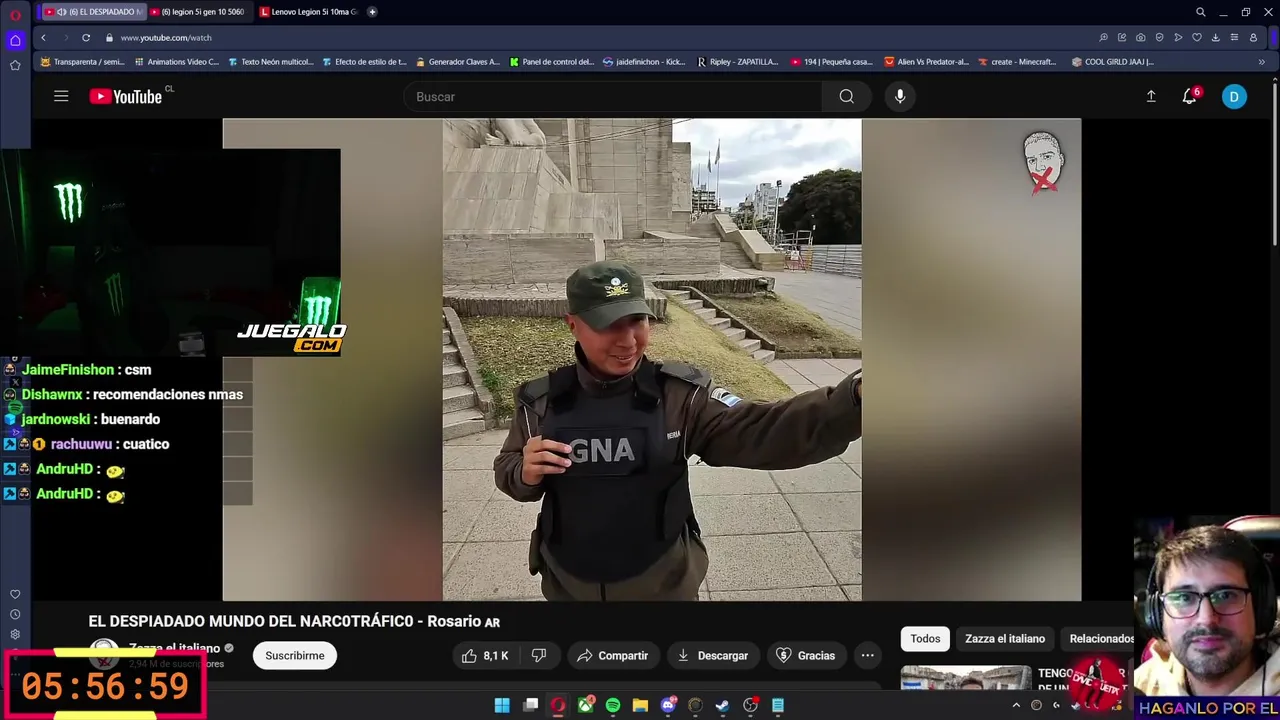1280x720 pixels.
Task: Click the Buscar search field
Action: coord(612,96)
